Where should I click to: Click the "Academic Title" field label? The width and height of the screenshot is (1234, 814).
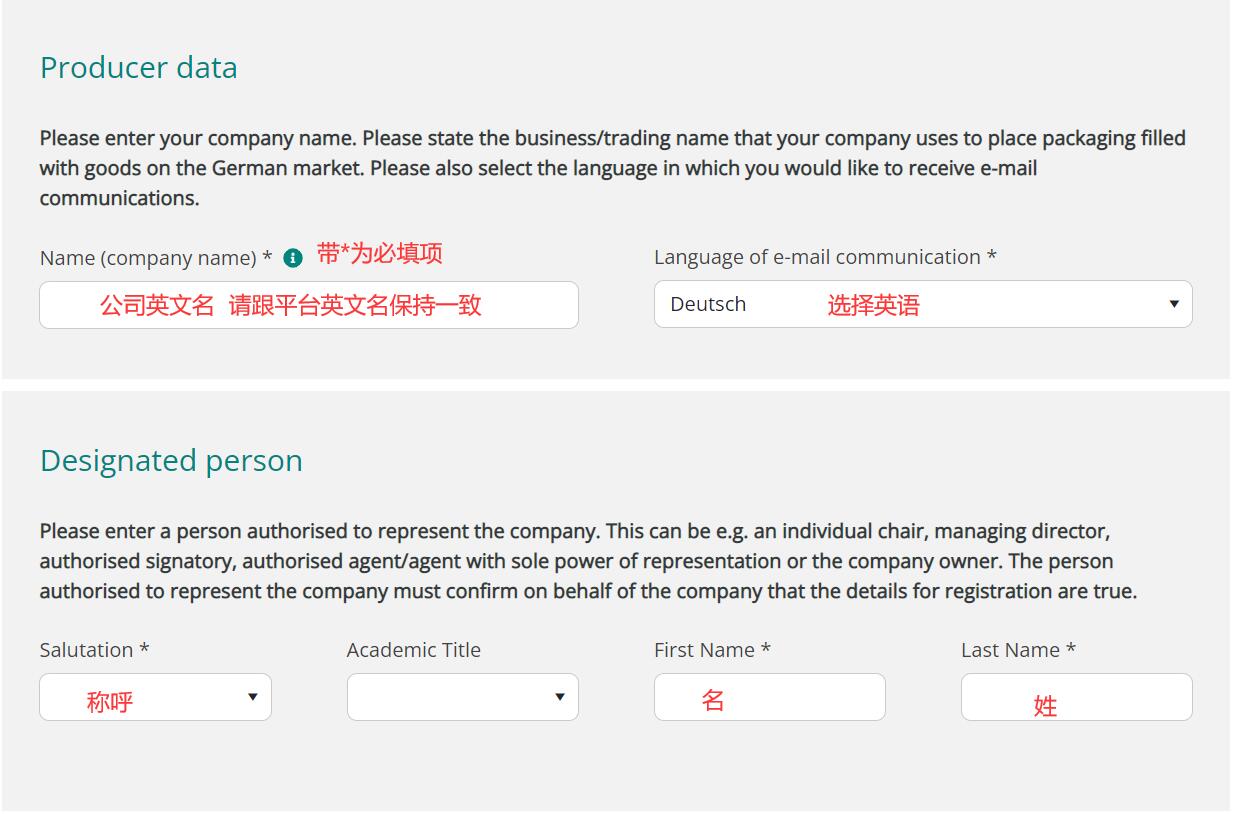[x=414, y=650]
